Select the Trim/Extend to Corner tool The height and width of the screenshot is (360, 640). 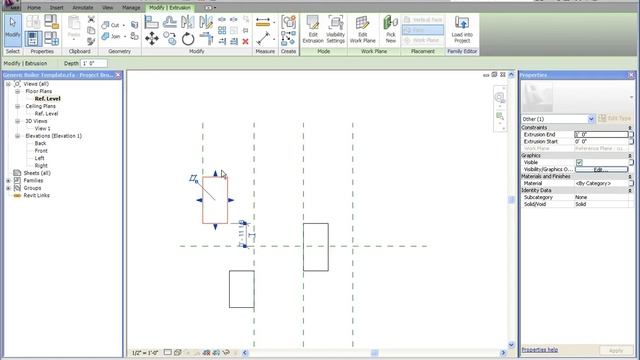[x=206, y=39]
